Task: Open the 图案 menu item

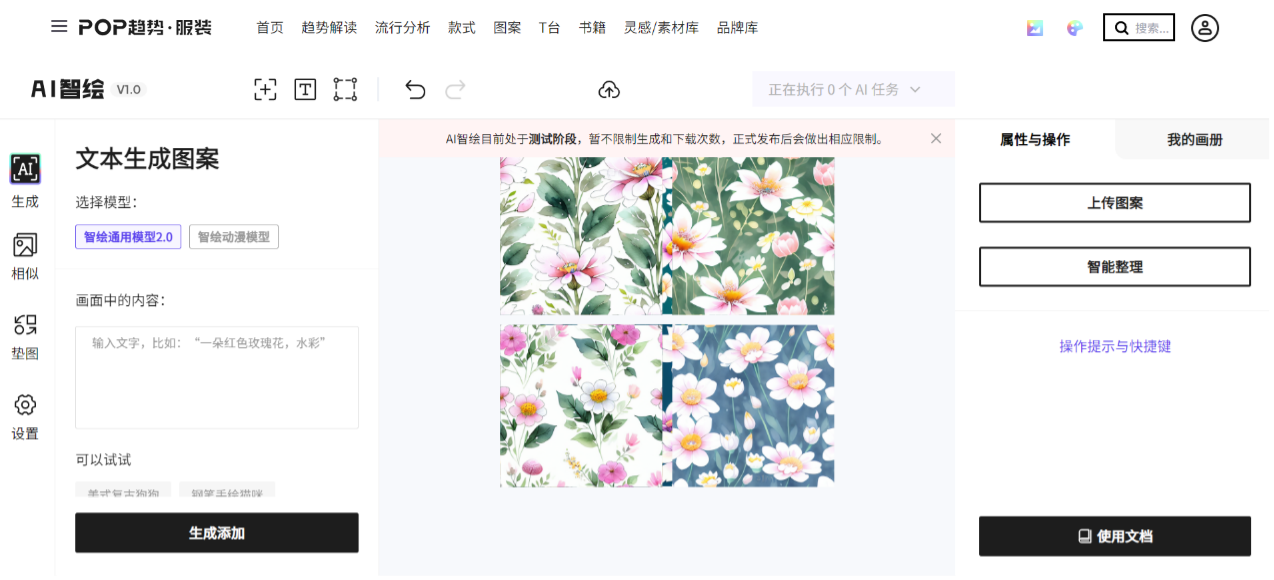Action: [x=507, y=28]
